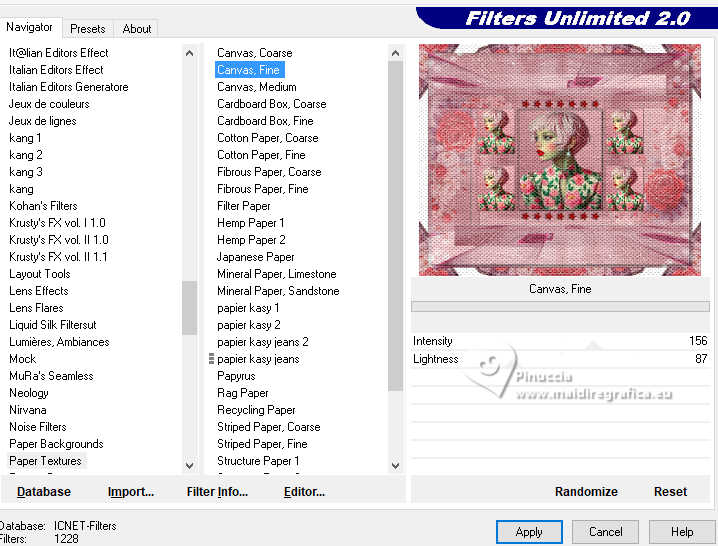This screenshot has width=718, height=546.
Task: Select Liquid Silk Filtersut category
Action: coord(53,325)
